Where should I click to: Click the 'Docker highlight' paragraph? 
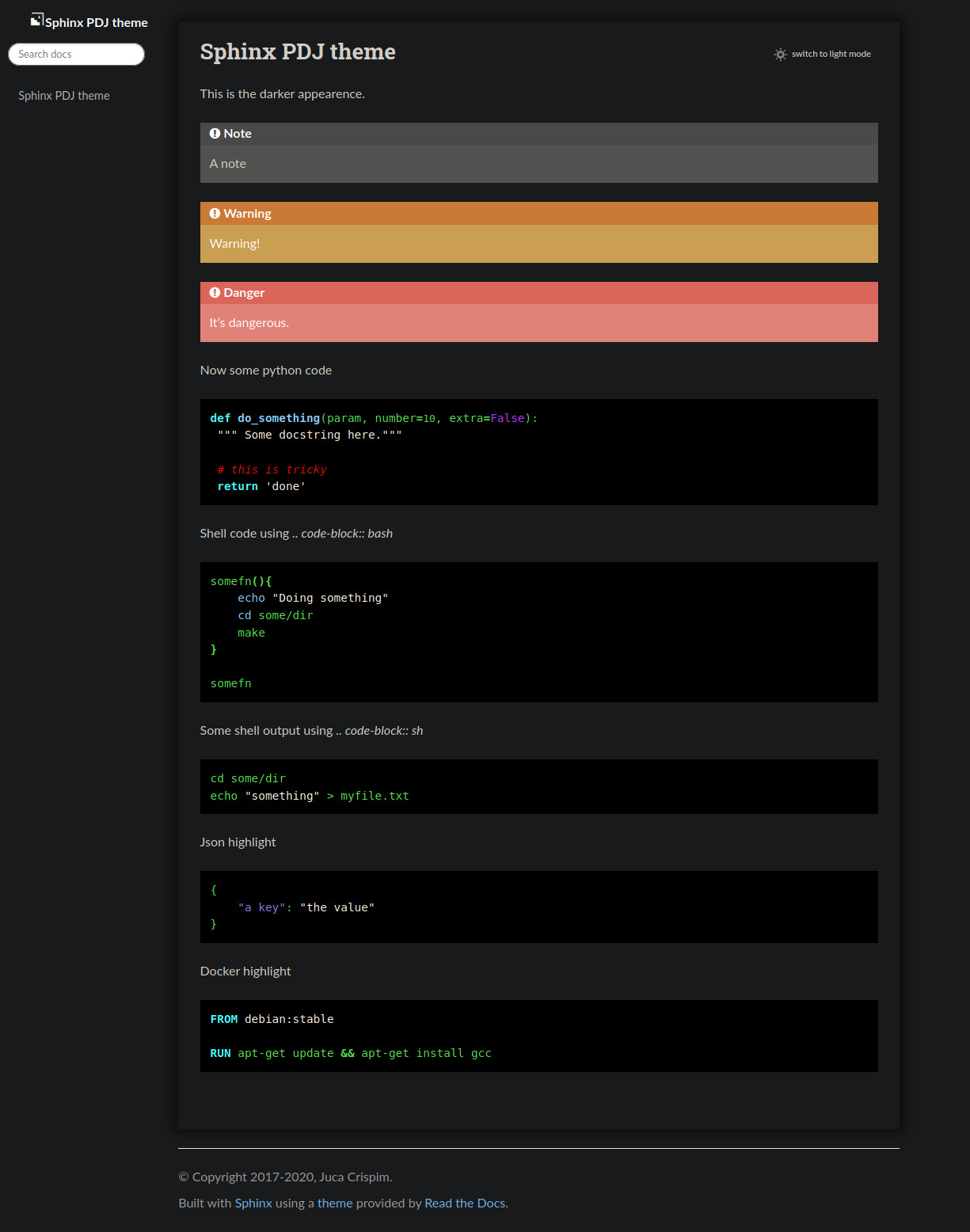click(245, 972)
